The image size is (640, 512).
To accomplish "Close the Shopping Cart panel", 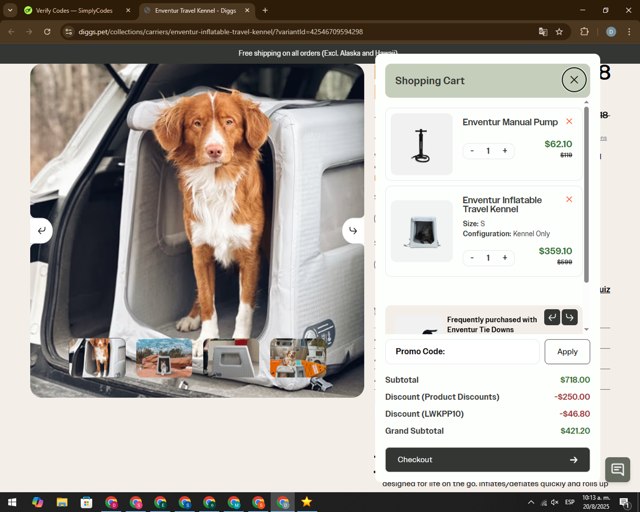I will pos(574,80).
